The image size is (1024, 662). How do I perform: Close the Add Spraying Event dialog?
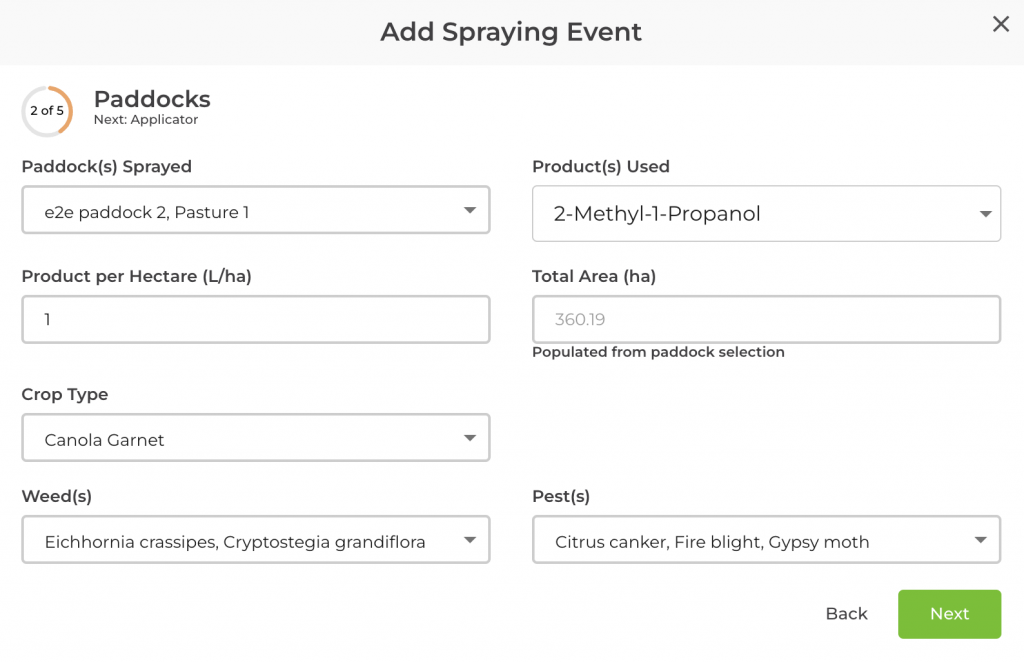tap(1000, 25)
